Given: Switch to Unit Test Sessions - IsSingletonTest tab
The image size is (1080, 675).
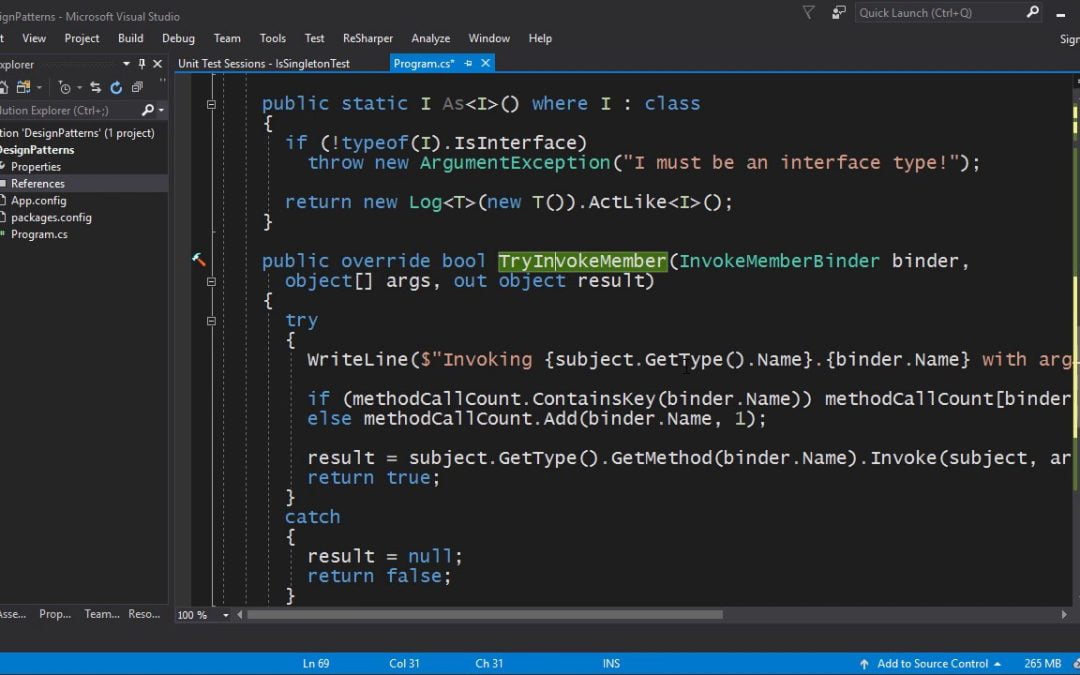Looking at the screenshot, I should pyautogui.click(x=264, y=63).
